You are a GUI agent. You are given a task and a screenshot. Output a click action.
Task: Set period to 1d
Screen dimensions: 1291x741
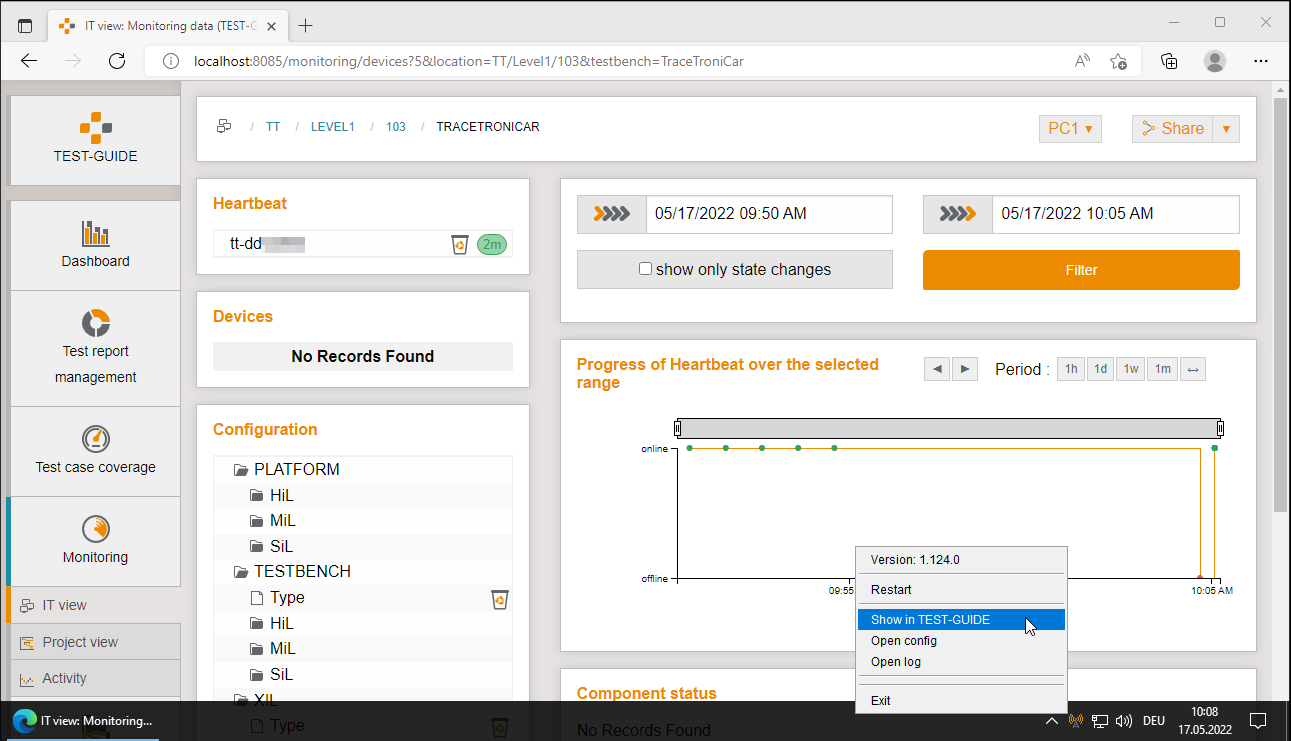point(1100,369)
